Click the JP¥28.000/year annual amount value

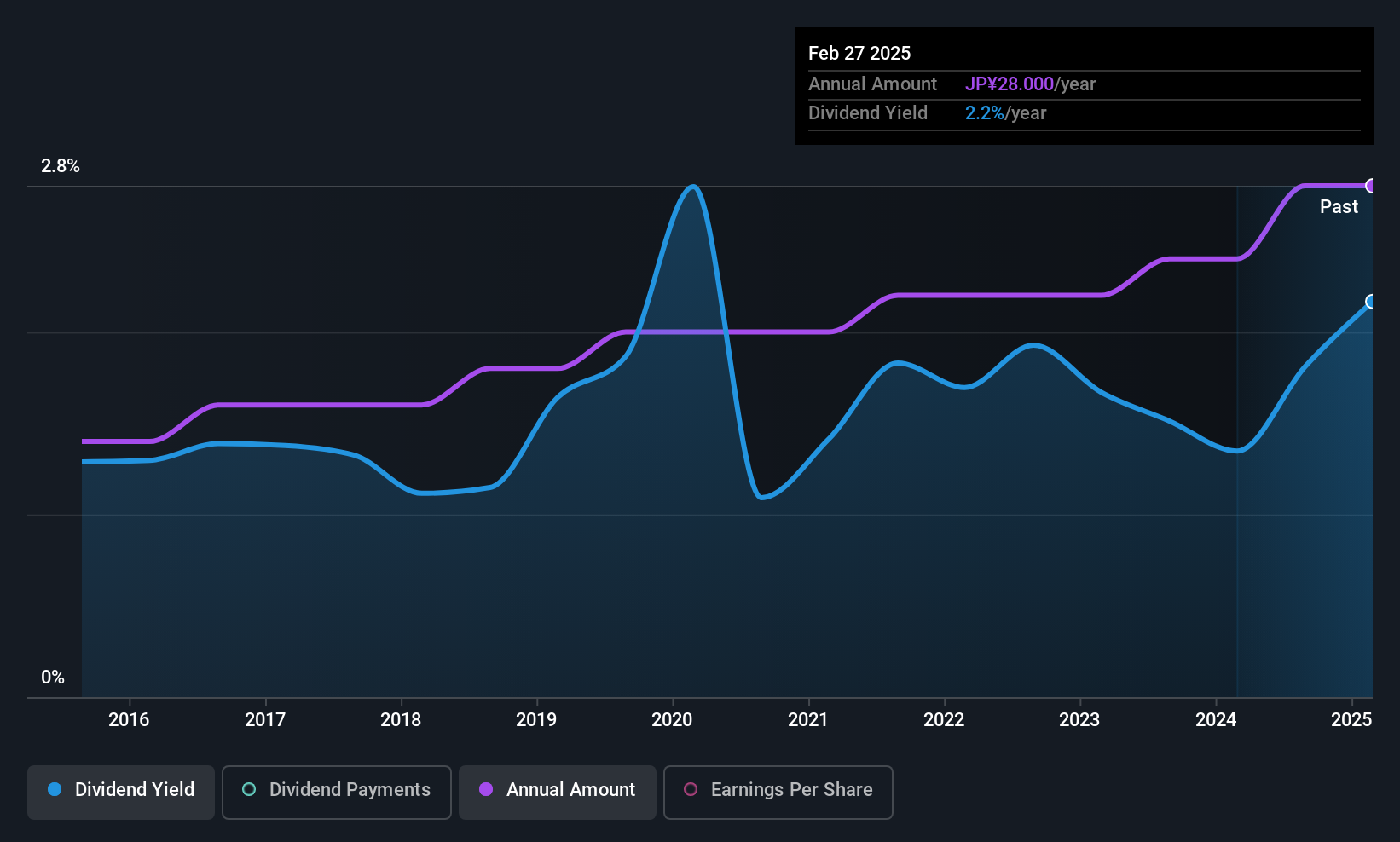(1030, 84)
